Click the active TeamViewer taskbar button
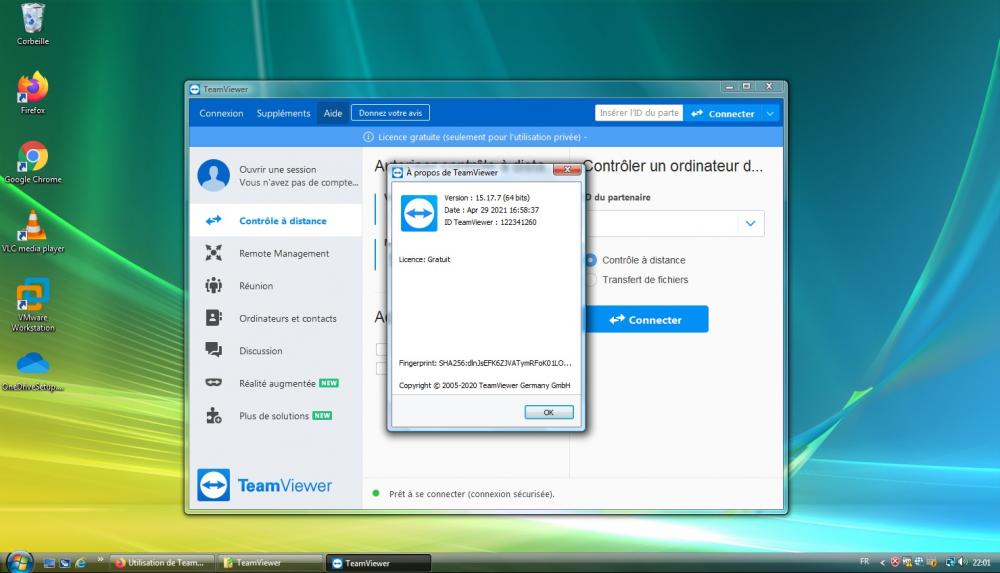1000x573 pixels. coord(379,563)
